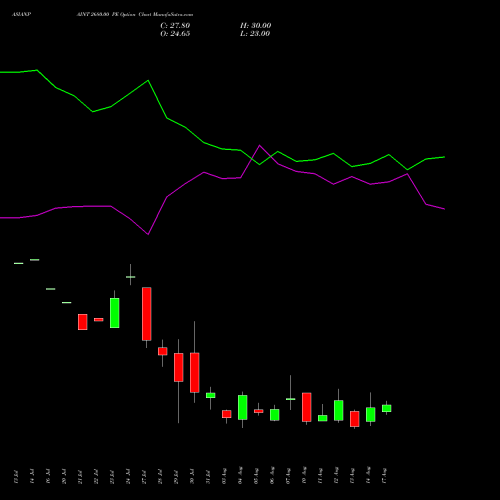The image size is (500, 500).
Task: Click the open price value O: 24.65
Action: point(175,34)
